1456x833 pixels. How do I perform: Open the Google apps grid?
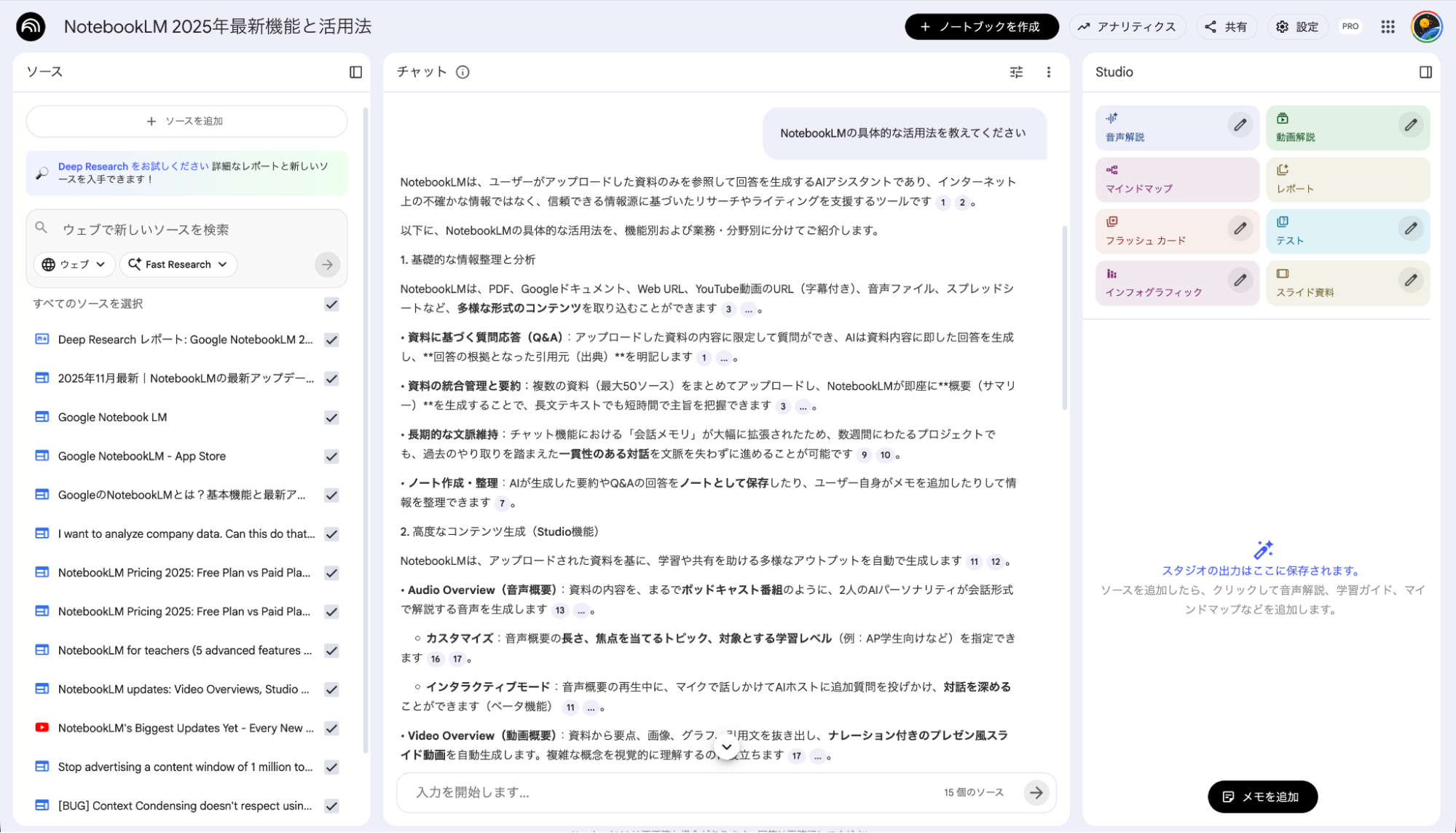[1387, 26]
